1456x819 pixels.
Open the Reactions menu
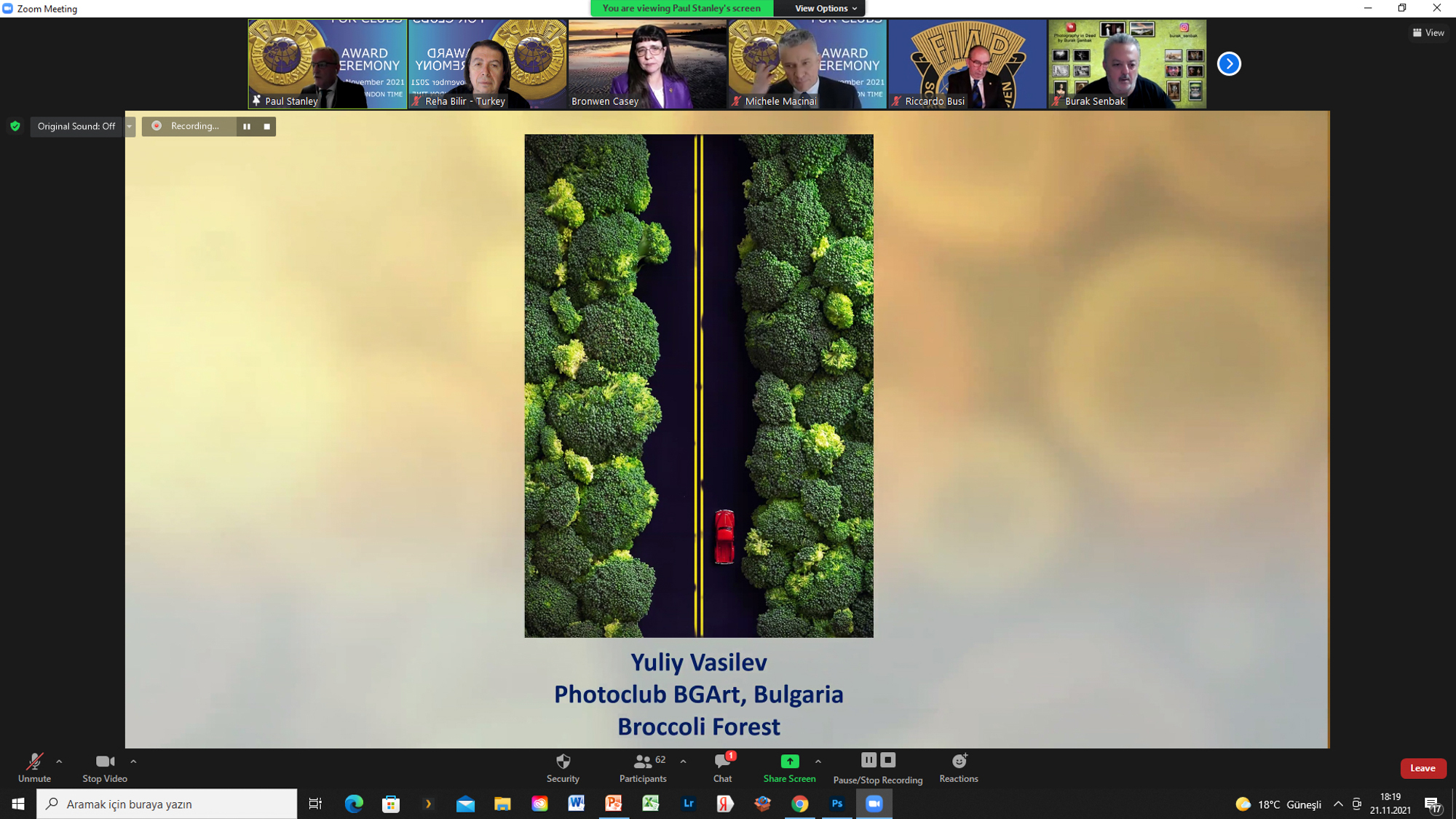pos(959,767)
